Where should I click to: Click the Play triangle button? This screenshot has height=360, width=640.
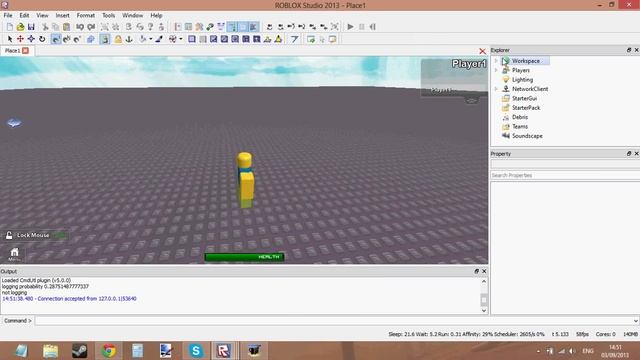(350, 27)
